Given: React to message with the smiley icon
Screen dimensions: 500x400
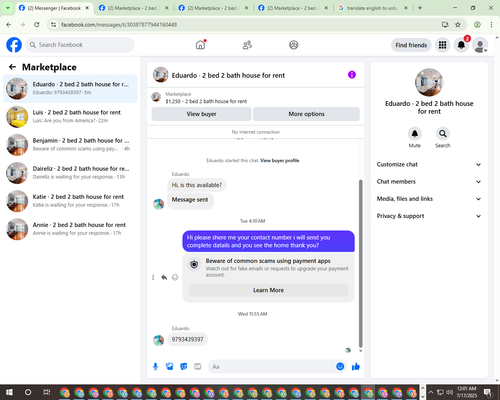Looking at the screenshot, I should (x=175, y=277).
